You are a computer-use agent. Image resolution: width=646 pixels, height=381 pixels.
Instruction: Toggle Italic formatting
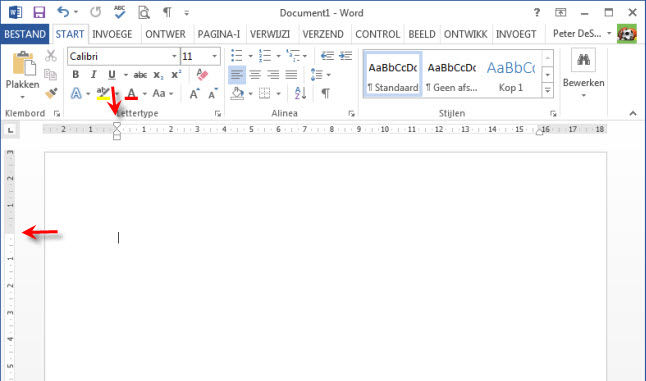[x=94, y=75]
